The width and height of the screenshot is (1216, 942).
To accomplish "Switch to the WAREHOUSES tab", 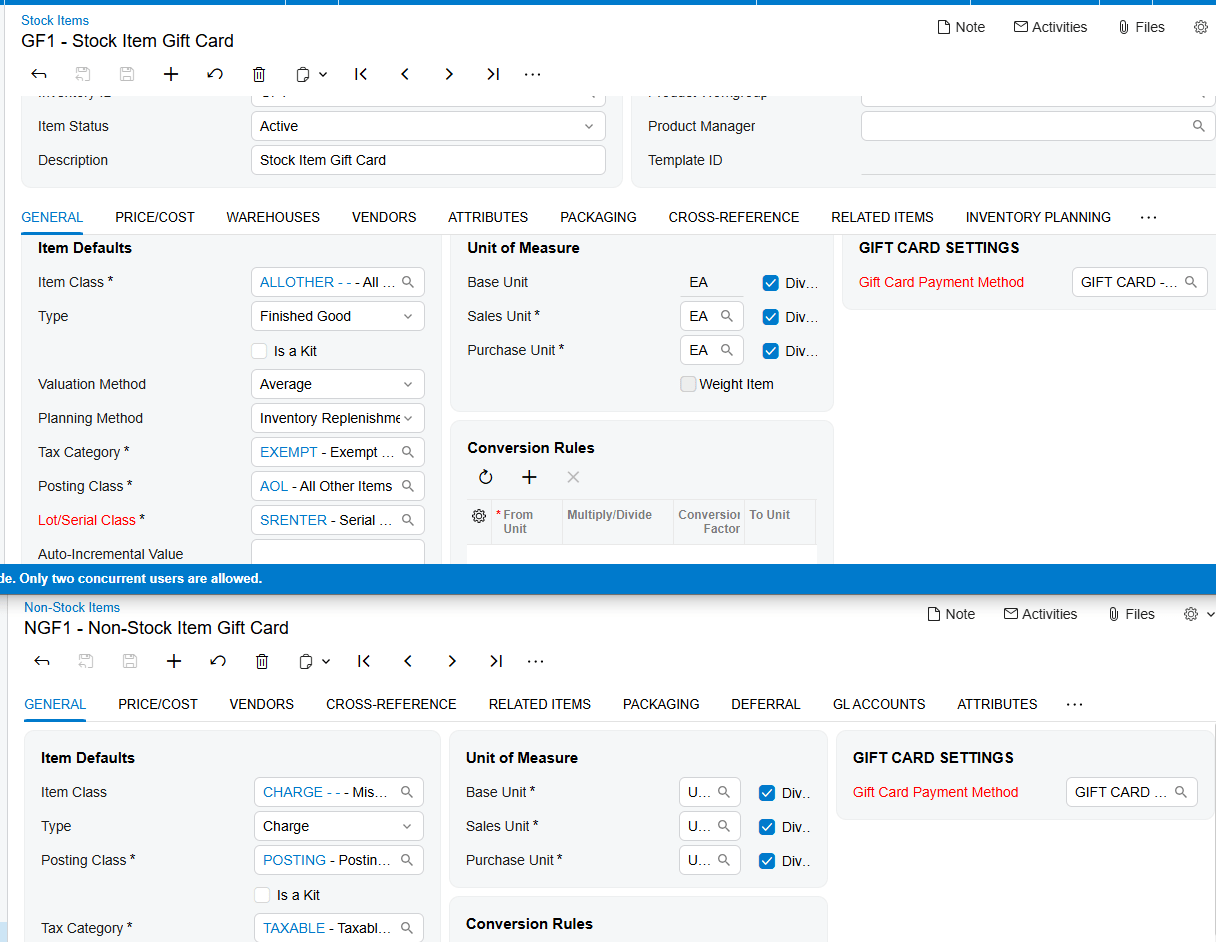I will click(x=273, y=217).
